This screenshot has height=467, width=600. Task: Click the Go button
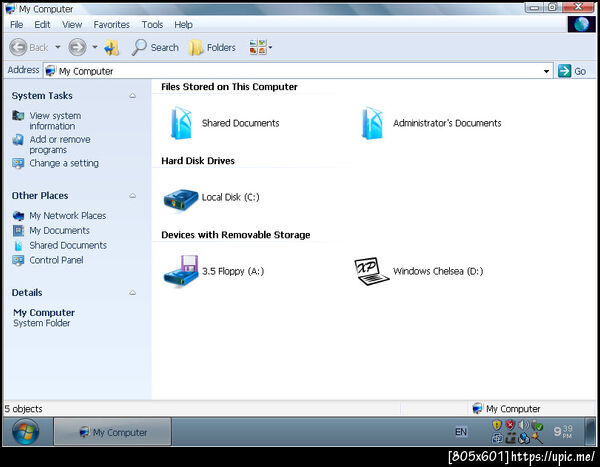[572, 71]
